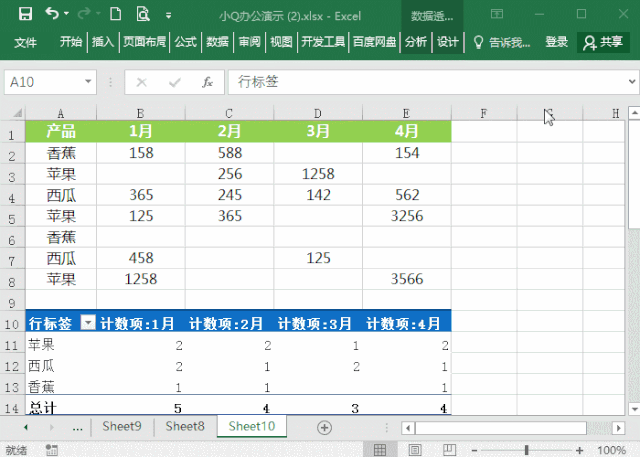Open the Name Box dropdown arrow
The image size is (640, 457).
click(x=88, y=82)
